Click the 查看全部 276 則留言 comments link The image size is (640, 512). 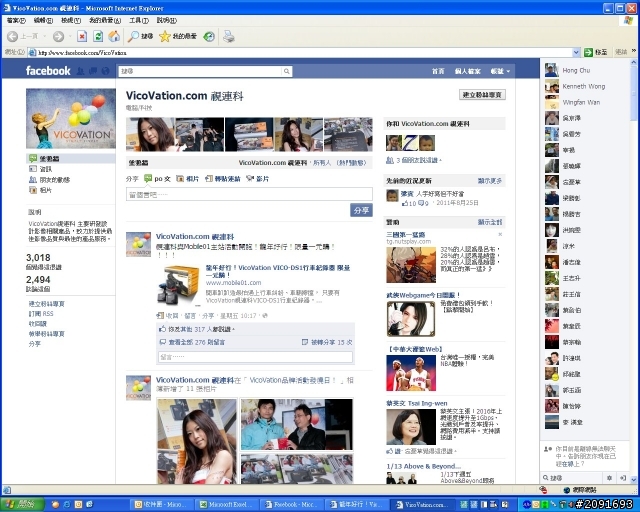197,342
